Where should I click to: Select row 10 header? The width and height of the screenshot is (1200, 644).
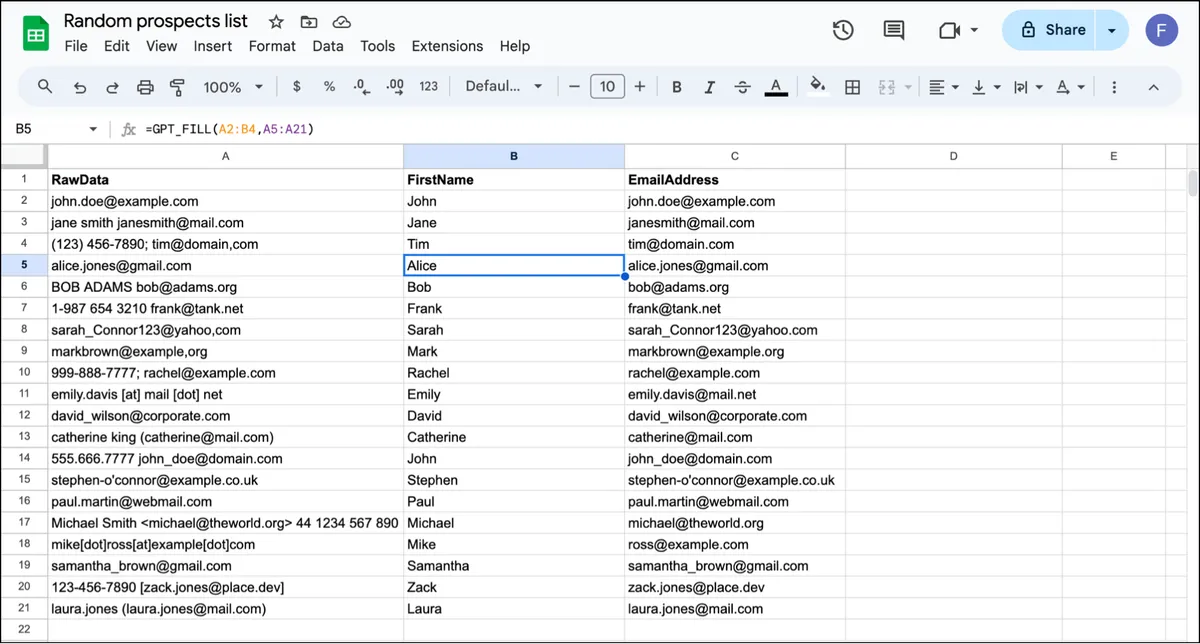(x=24, y=372)
